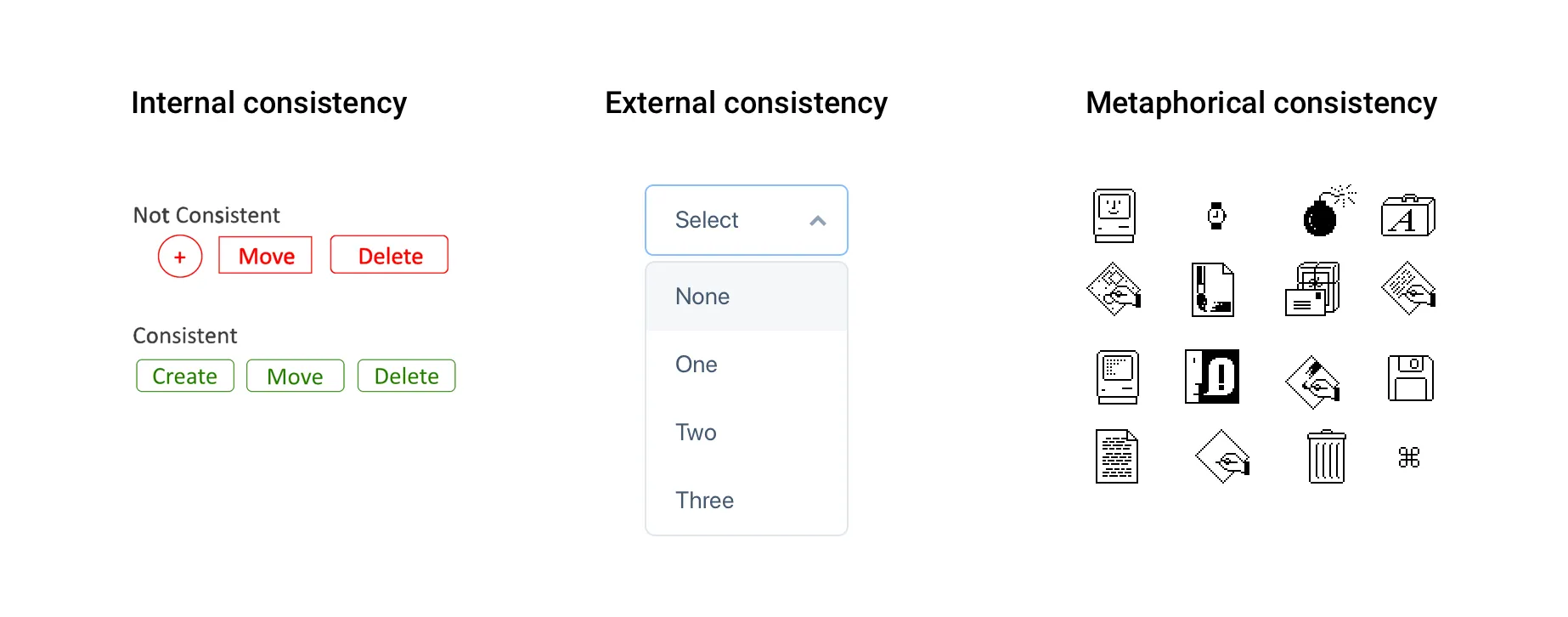This screenshot has height=617, width=1568.
Task: Collapse the Select dropdown using its chevron
Action: click(x=817, y=221)
